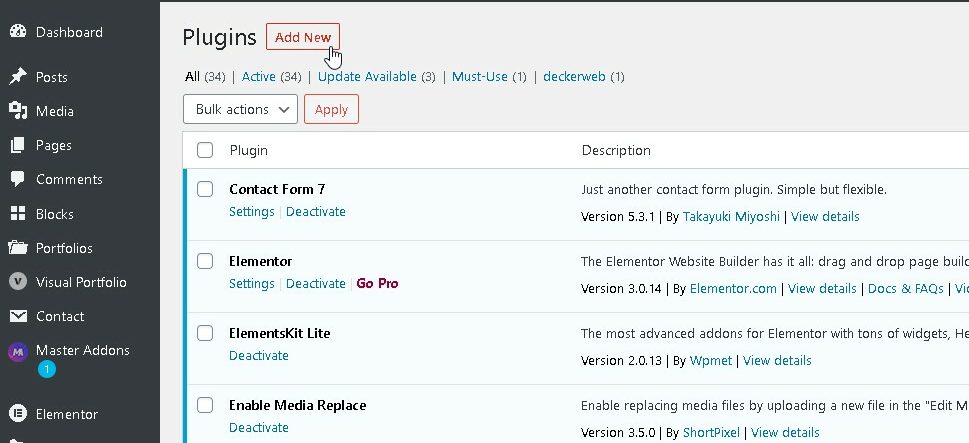Open Posts via the pushpin icon
The image size is (969, 443).
[17, 77]
